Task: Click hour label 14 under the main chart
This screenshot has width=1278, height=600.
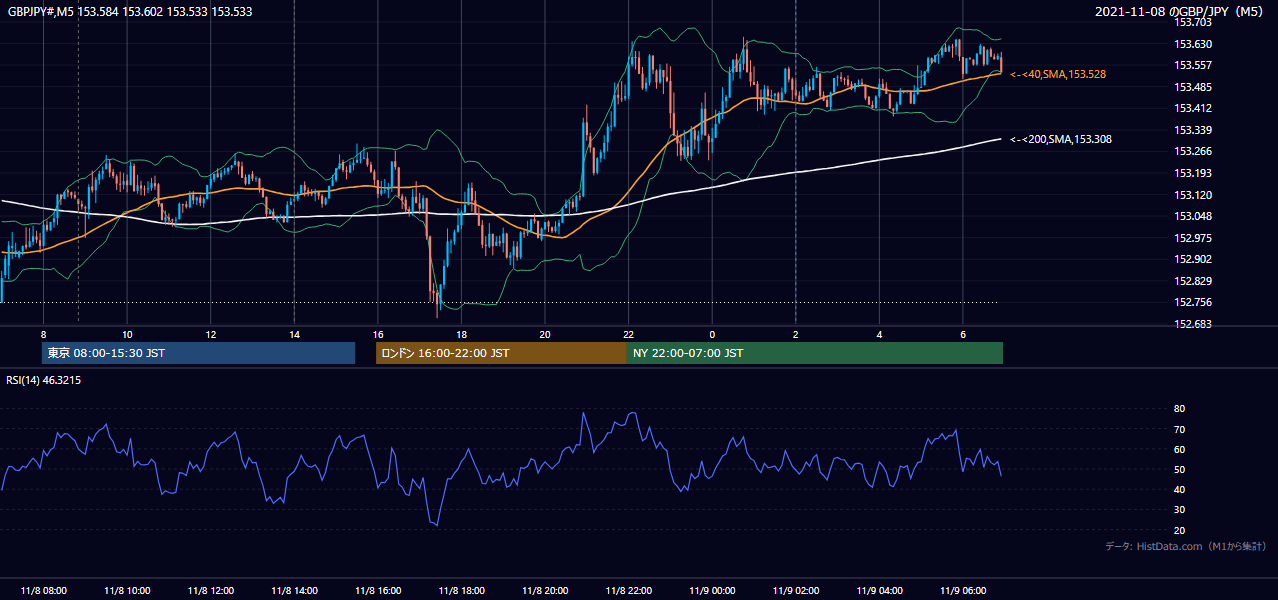Action: (294, 334)
